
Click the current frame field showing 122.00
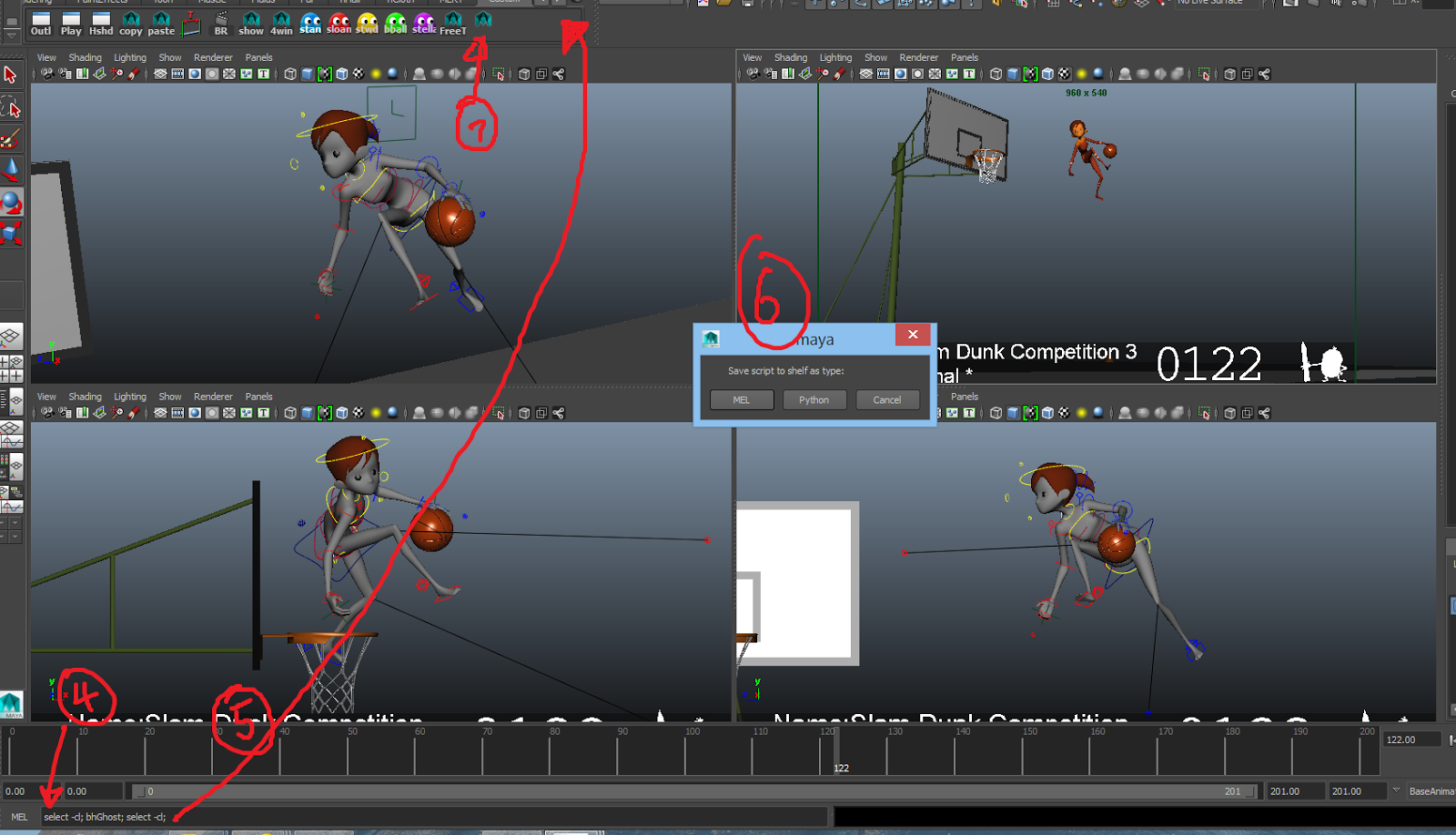[x=1411, y=739]
